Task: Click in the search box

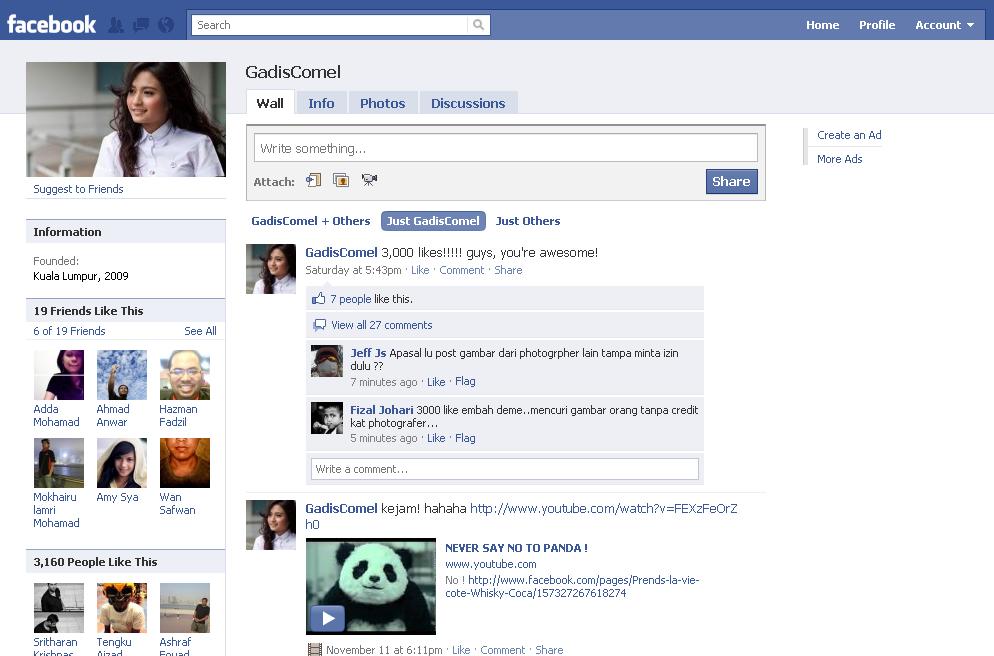Action: tap(330, 25)
